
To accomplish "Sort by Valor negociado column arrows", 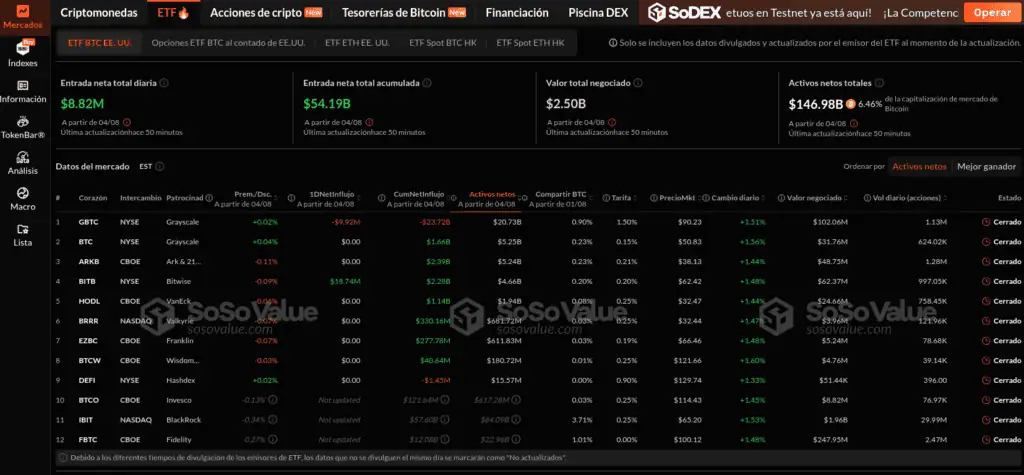I will (x=846, y=198).
